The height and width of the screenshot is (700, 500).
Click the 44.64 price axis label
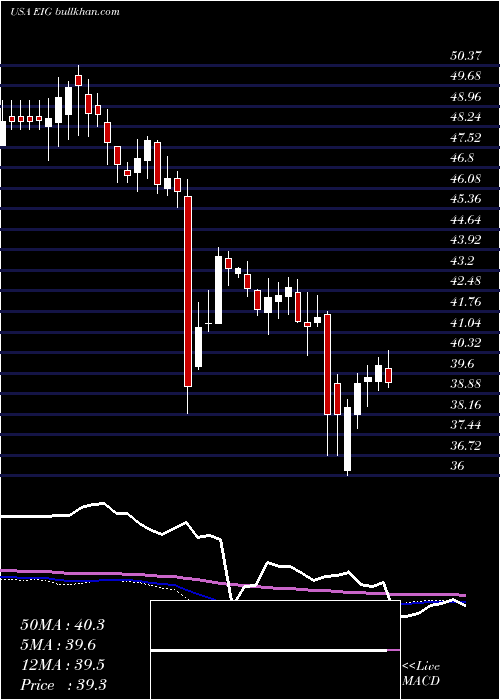point(466,220)
